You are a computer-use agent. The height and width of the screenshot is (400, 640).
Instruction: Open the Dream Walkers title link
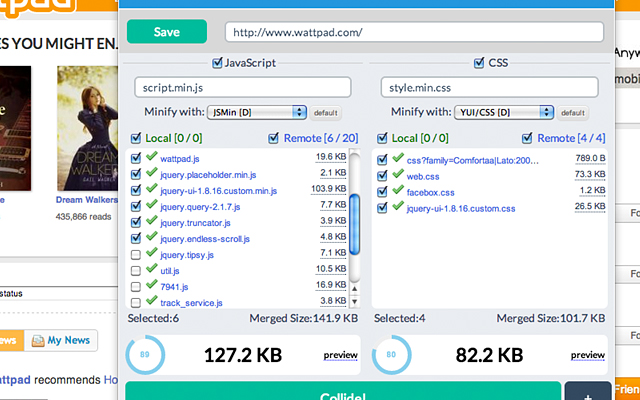(87, 200)
